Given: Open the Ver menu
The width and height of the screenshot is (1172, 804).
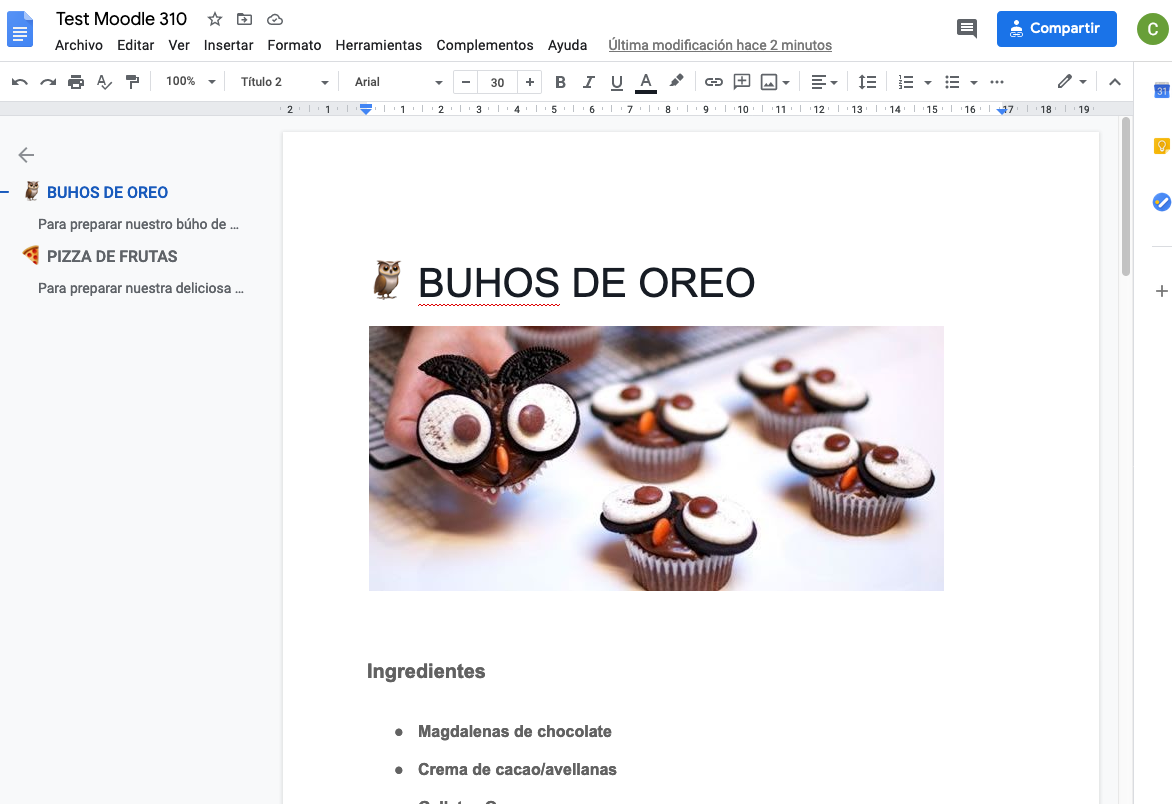Looking at the screenshot, I should (x=179, y=46).
